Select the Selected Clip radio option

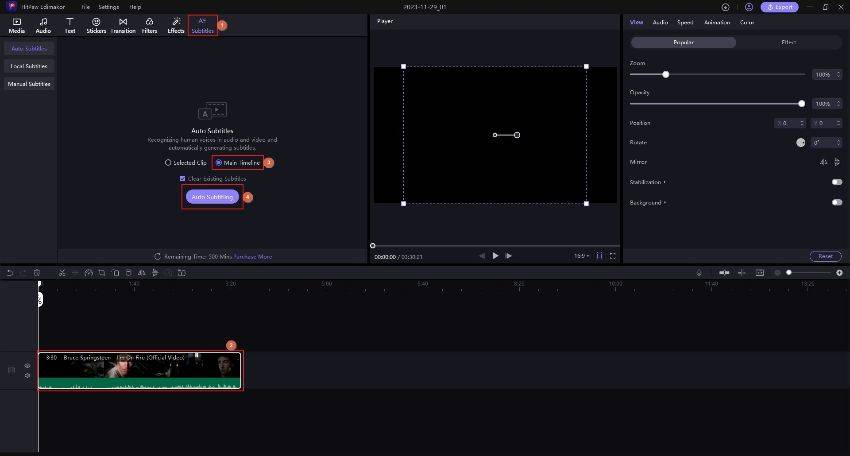click(168, 162)
